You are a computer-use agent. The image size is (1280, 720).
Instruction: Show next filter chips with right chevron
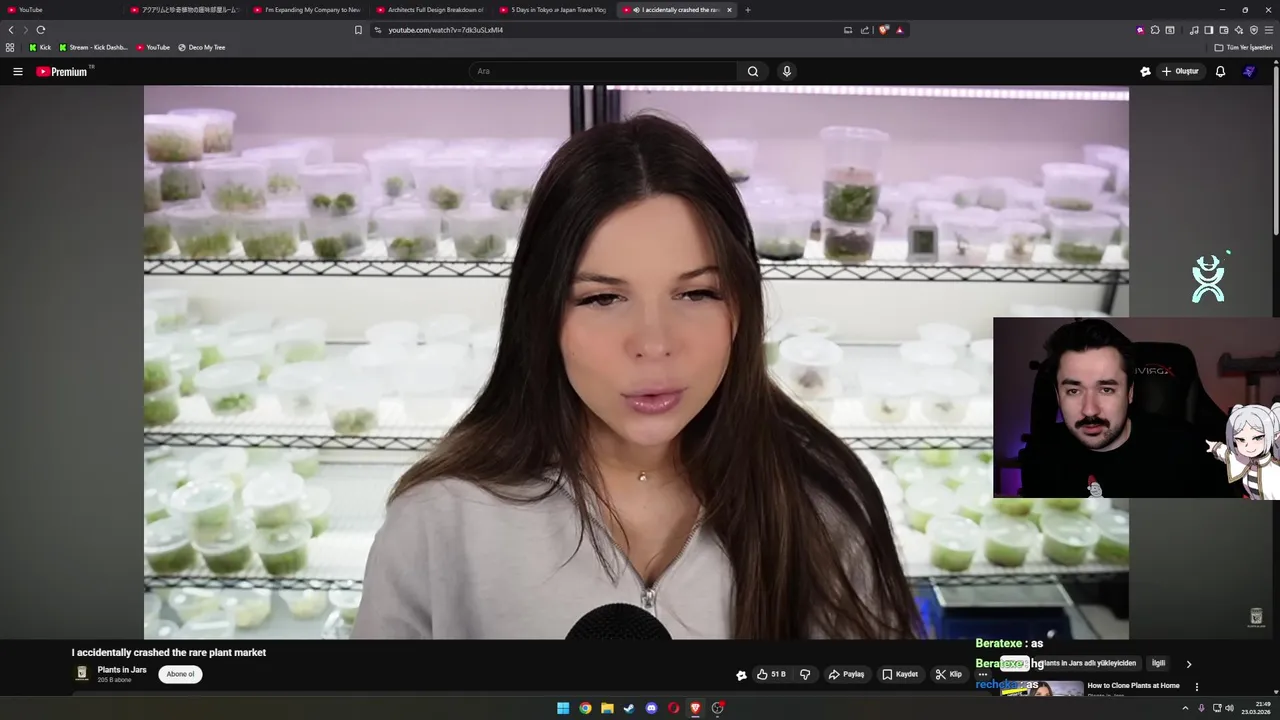point(1188,664)
